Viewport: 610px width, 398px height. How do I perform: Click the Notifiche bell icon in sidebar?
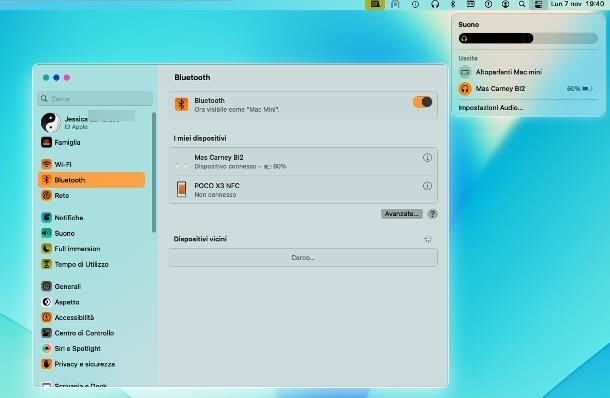[46, 217]
